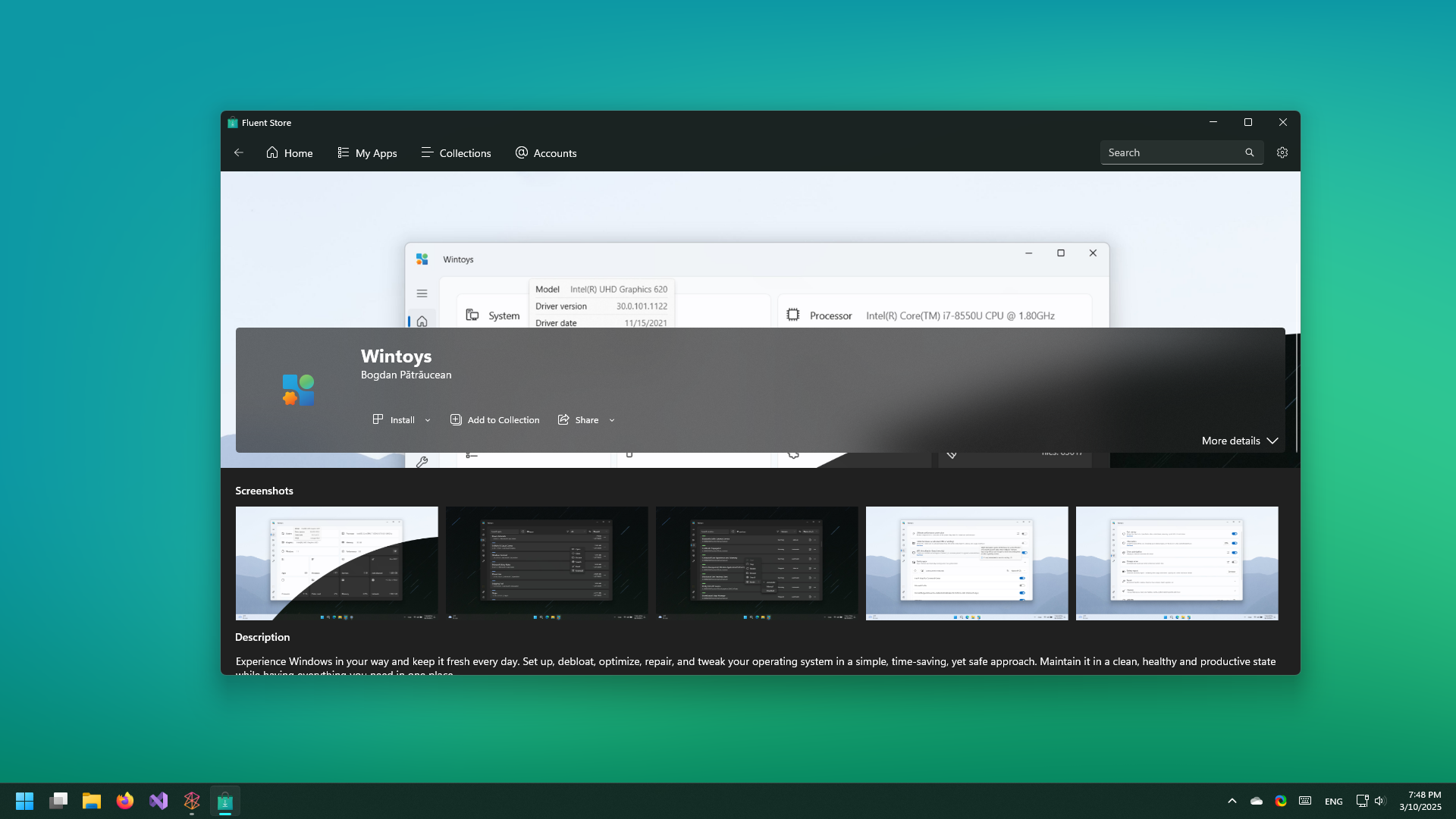Open Visual Studio from taskbar
Viewport: 1456px width, 819px height.
click(158, 801)
